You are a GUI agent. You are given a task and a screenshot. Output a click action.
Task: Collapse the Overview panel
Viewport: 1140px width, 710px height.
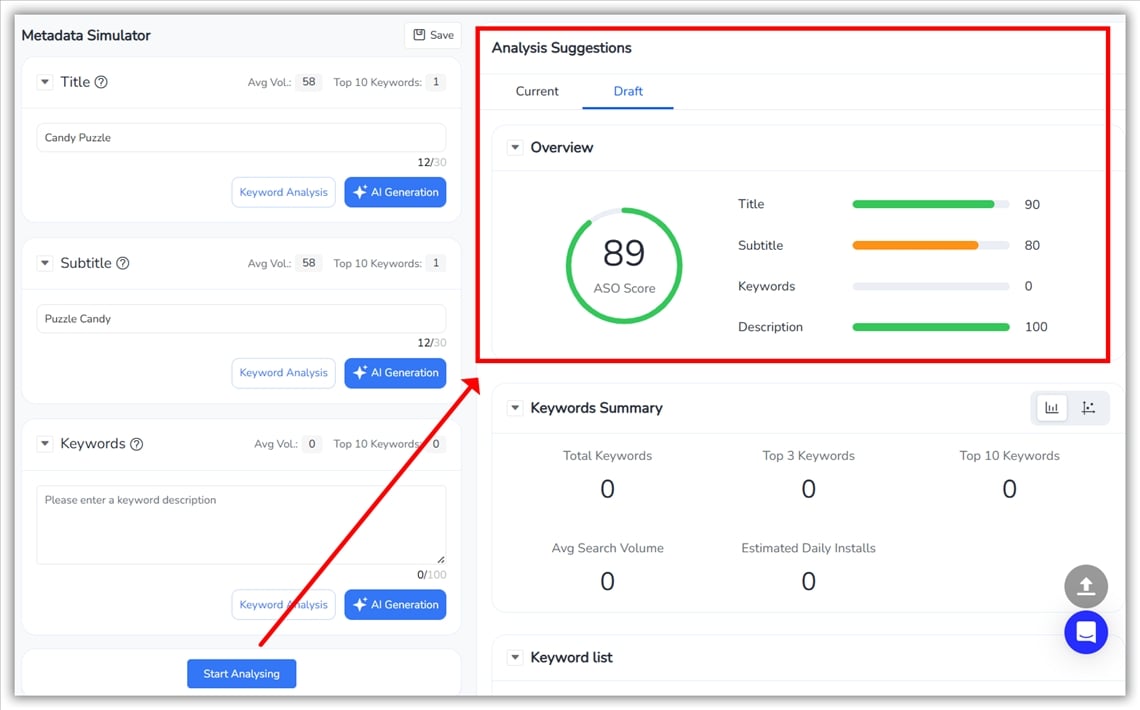point(515,147)
